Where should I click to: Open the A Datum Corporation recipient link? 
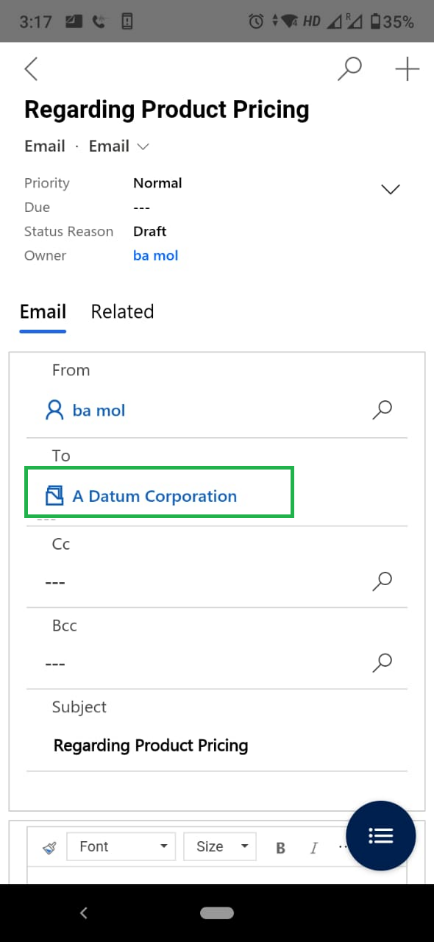tap(154, 496)
